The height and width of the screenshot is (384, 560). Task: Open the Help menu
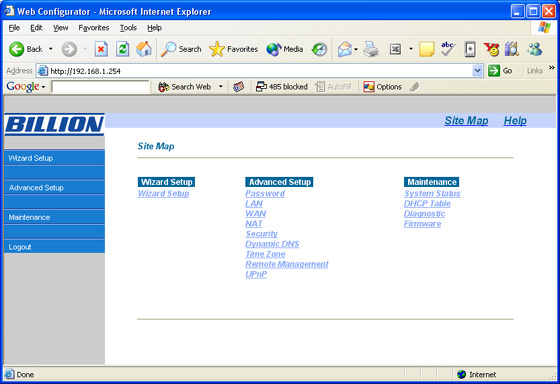pos(154,28)
